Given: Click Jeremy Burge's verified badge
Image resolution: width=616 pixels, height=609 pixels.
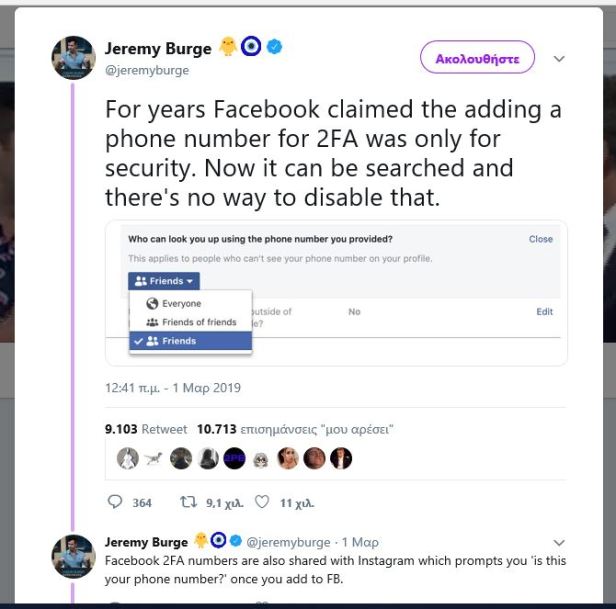Looking at the screenshot, I should tap(271, 48).
